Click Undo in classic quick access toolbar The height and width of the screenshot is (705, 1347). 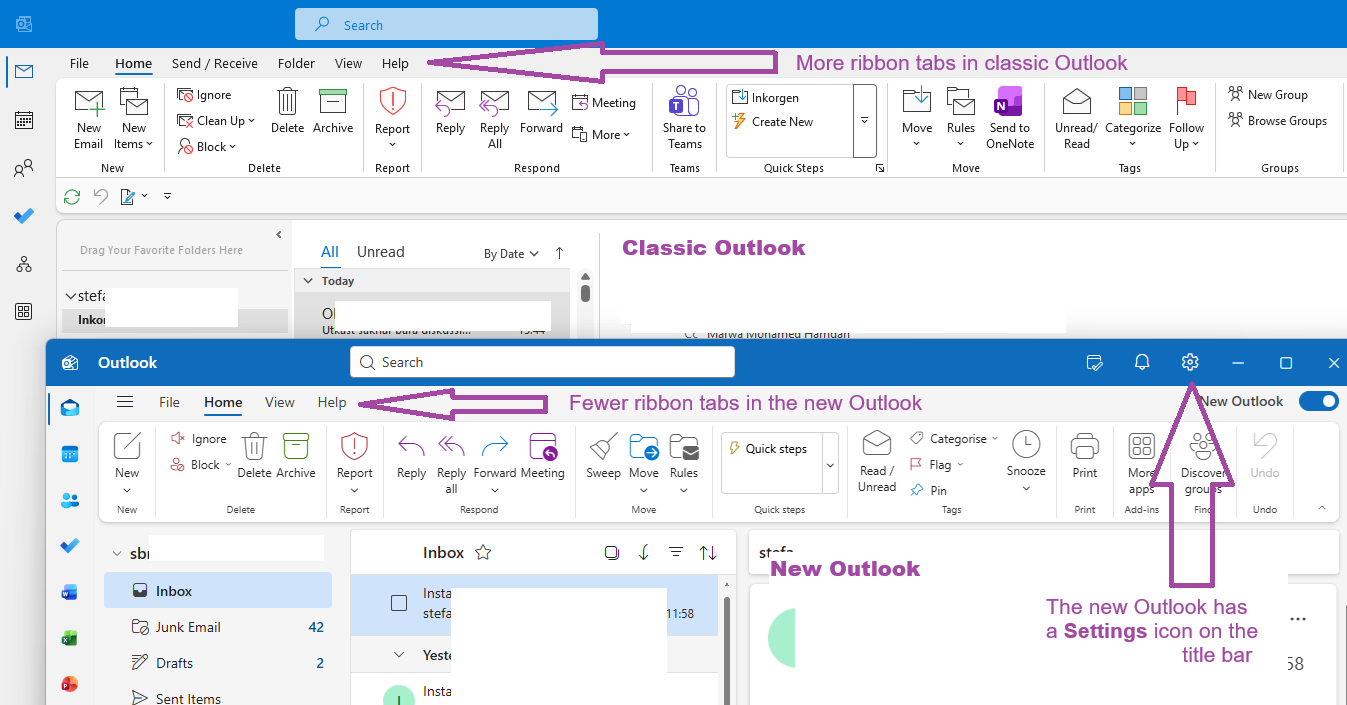point(100,196)
